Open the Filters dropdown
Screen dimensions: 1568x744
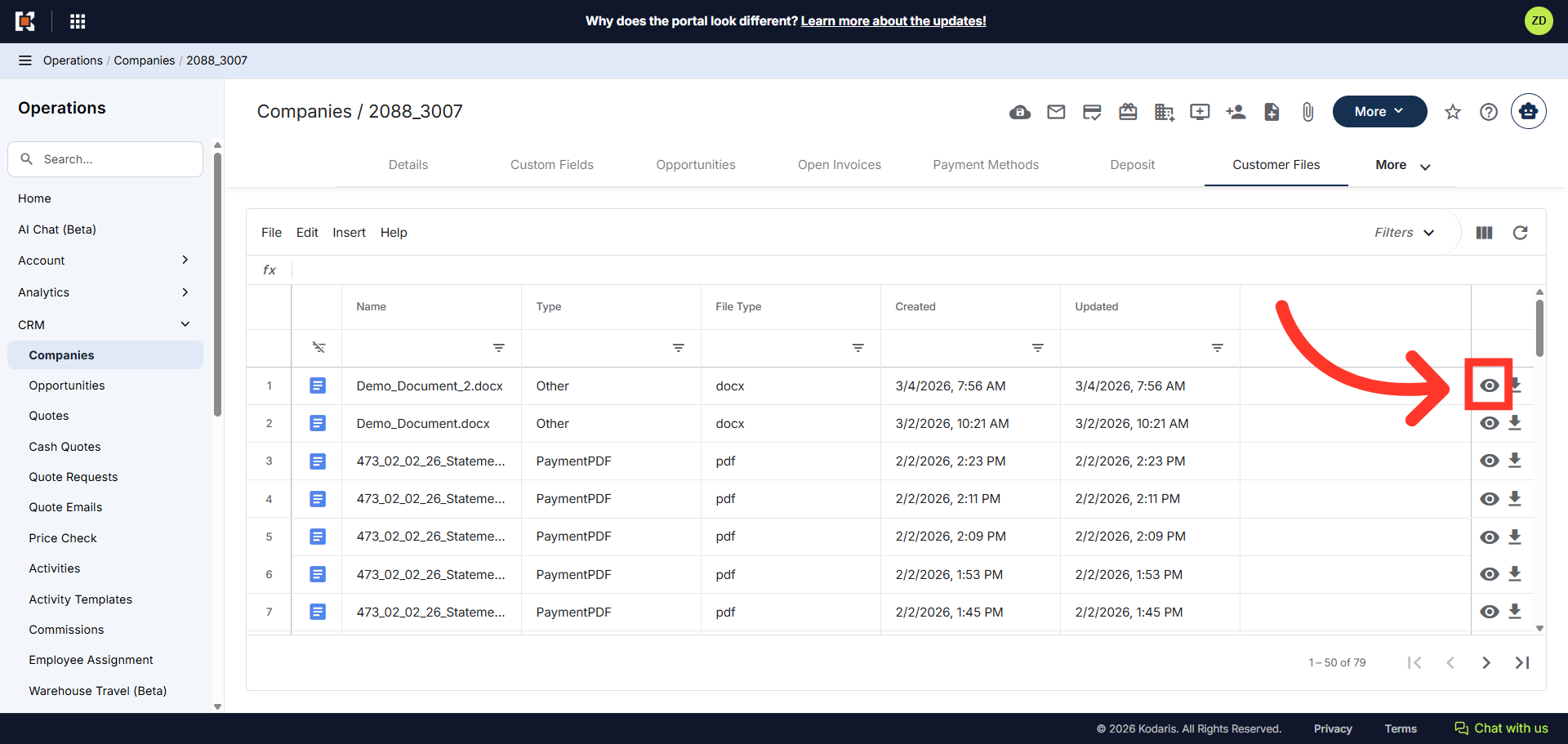tap(1404, 233)
